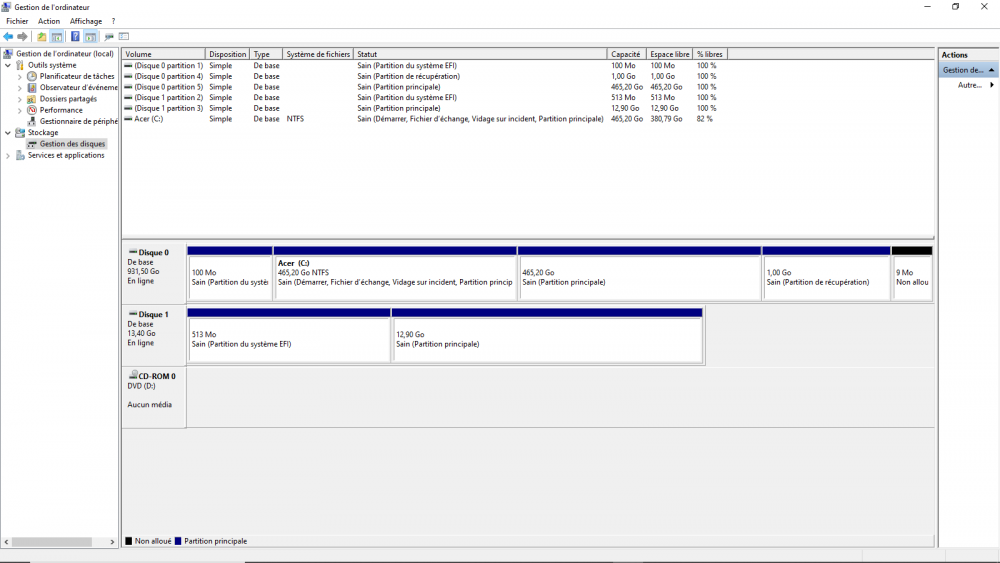Viewport: 1000px width, 563px height.
Task: Click the blue Help icon in toolbar
Action: click(75, 37)
